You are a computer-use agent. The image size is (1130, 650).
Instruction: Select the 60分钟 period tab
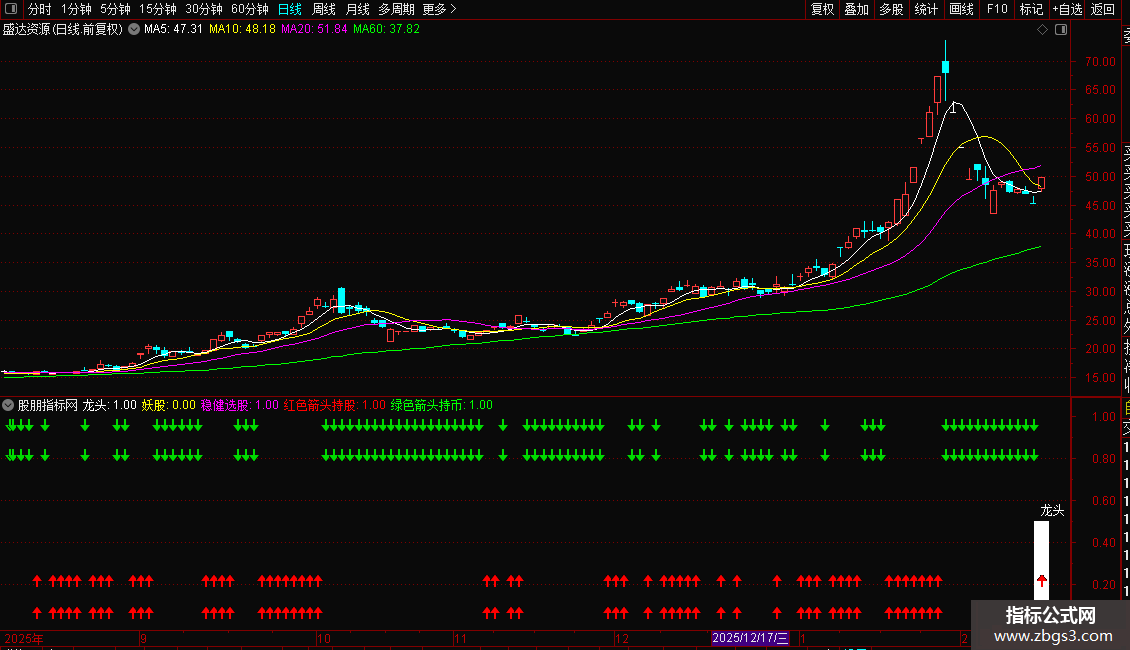point(249,9)
